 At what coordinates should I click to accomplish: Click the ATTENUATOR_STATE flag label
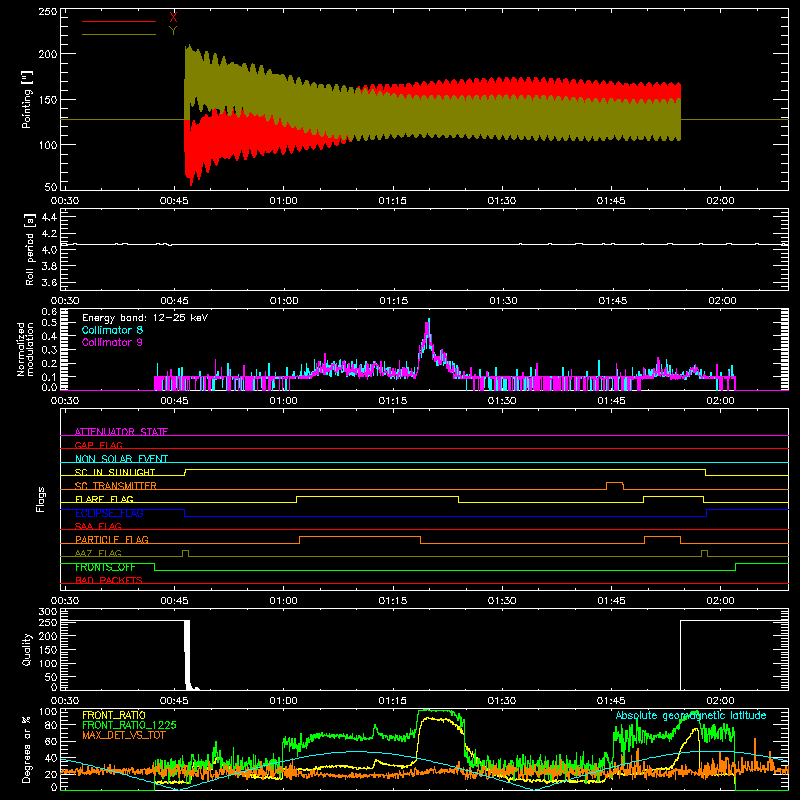121,432
